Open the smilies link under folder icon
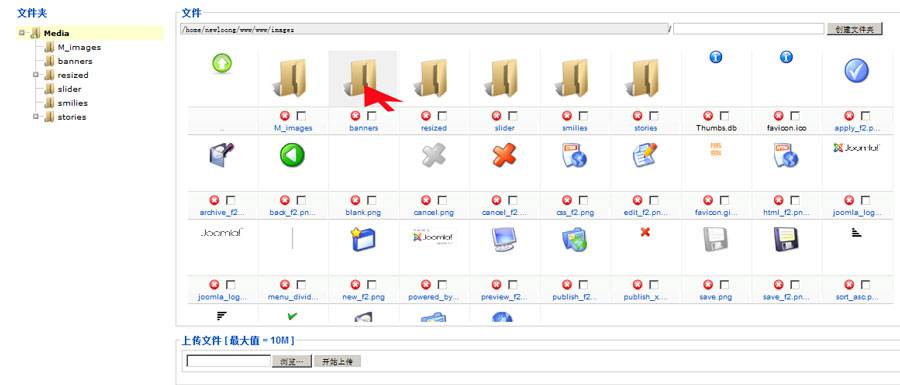Viewport: 900px width, 385px height. (x=575, y=129)
